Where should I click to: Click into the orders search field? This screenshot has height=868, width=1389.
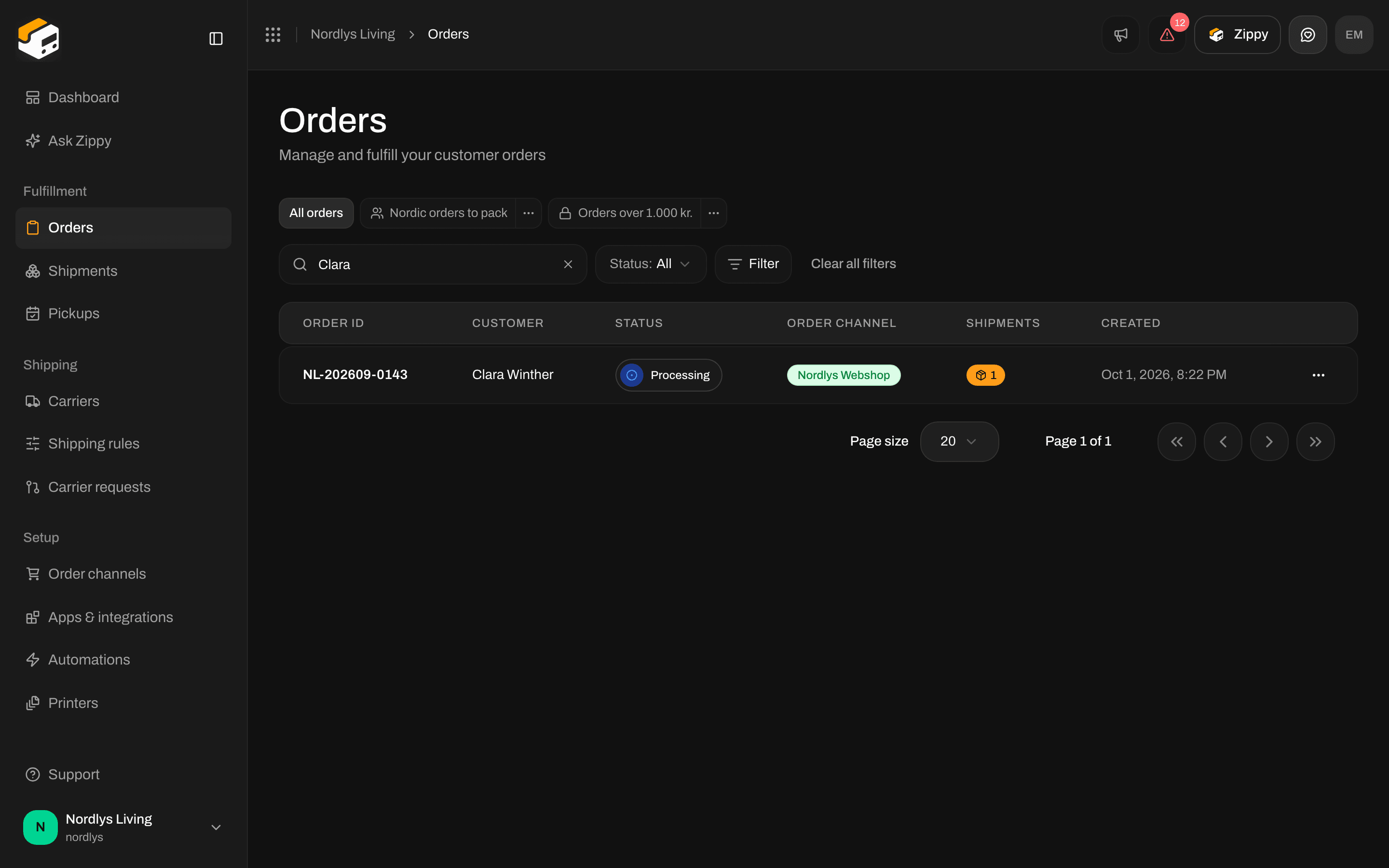[433, 264]
